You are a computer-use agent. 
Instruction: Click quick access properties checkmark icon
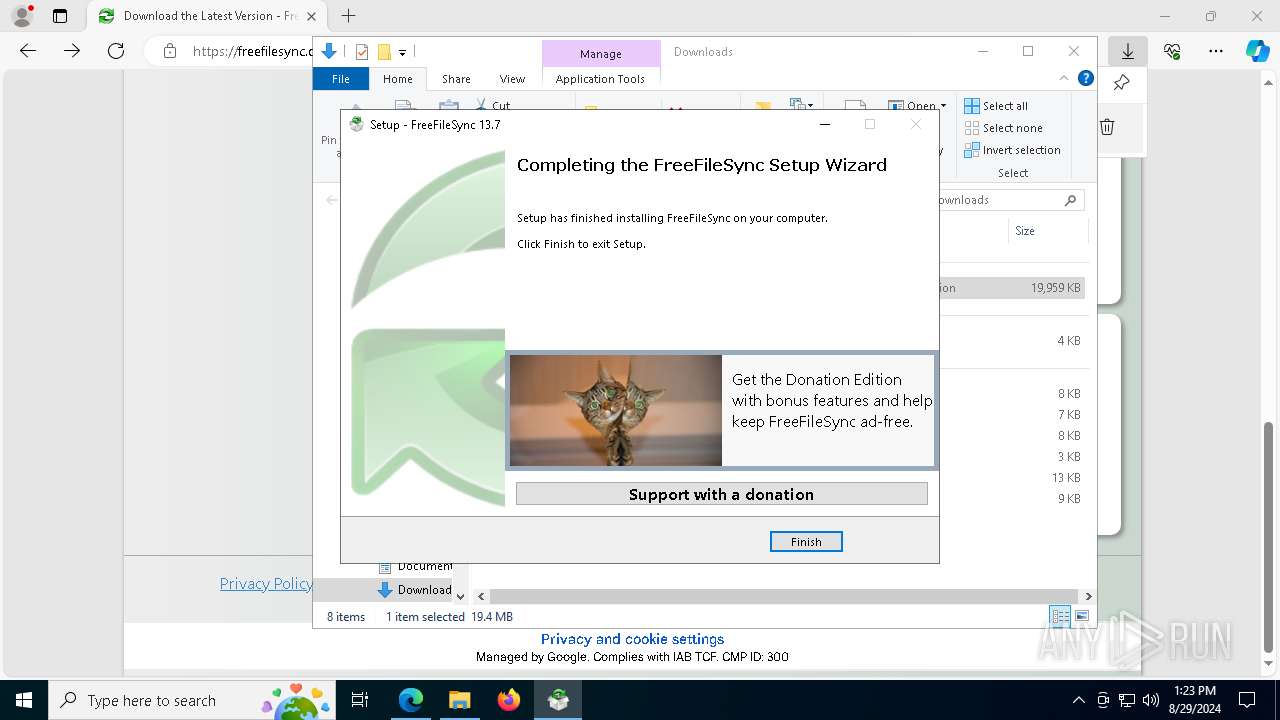pyautogui.click(x=361, y=52)
